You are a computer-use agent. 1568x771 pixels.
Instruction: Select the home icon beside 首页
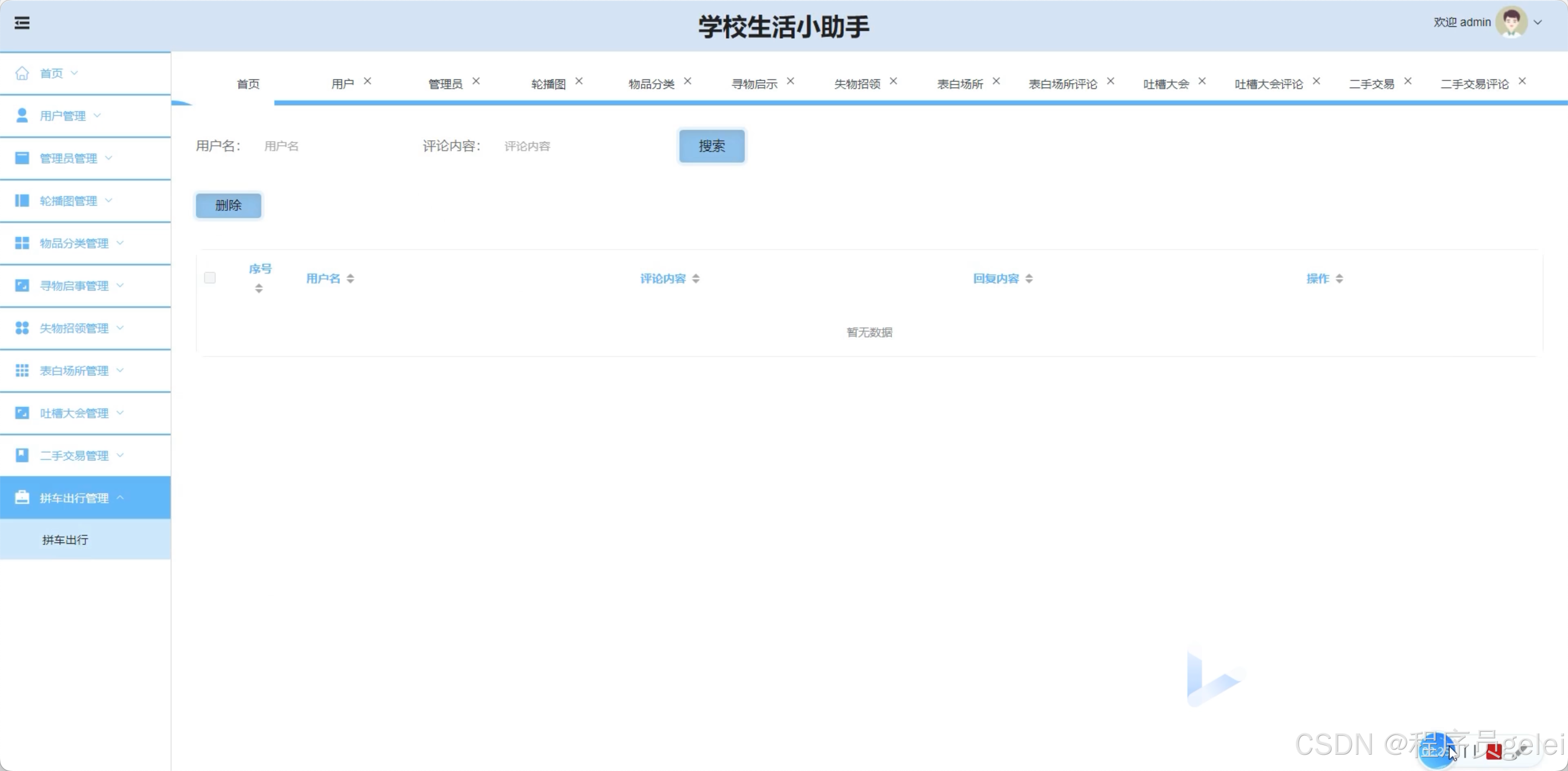click(22, 72)
